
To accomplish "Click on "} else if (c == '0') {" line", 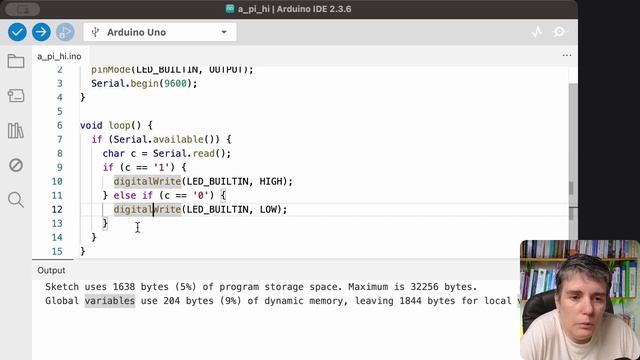I will coord(164,196).
